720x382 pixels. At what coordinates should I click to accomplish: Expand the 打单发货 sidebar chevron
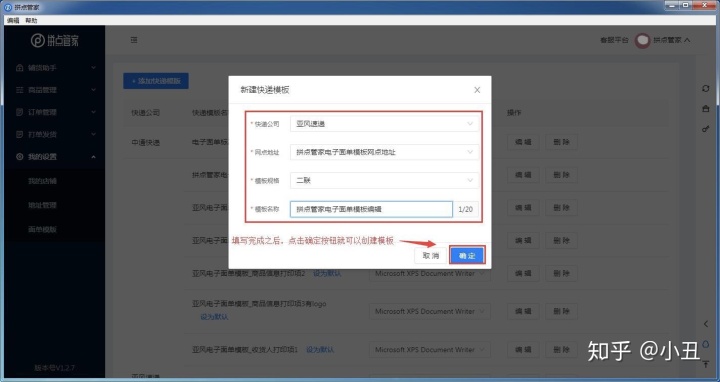pos(94,135)
